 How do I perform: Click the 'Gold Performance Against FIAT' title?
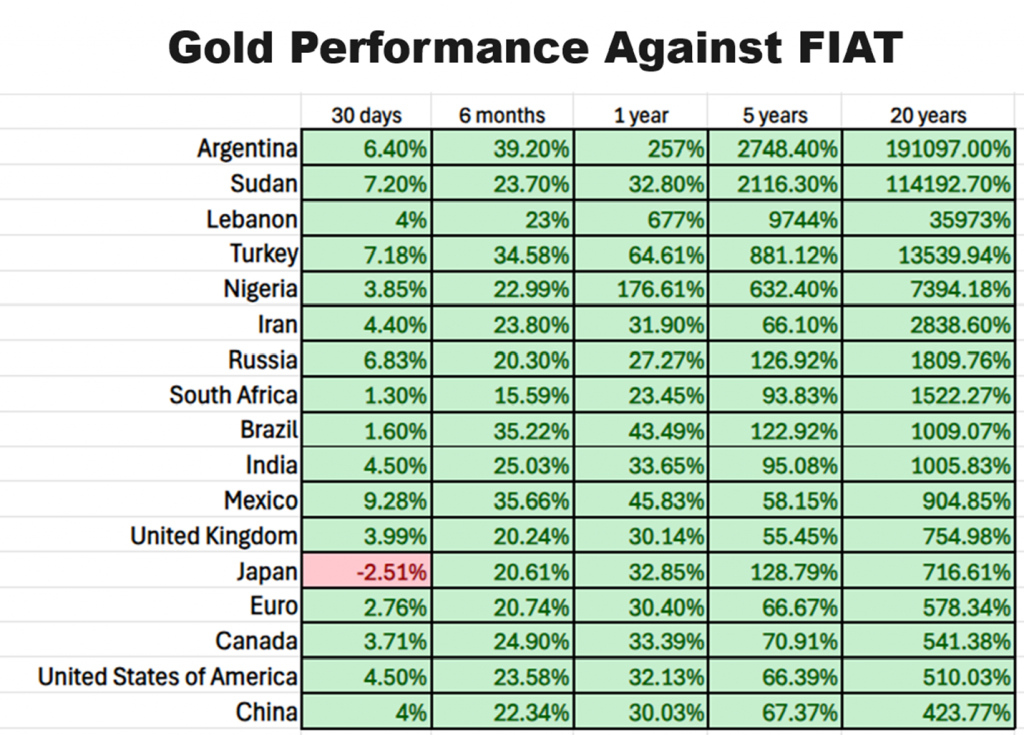535,47
